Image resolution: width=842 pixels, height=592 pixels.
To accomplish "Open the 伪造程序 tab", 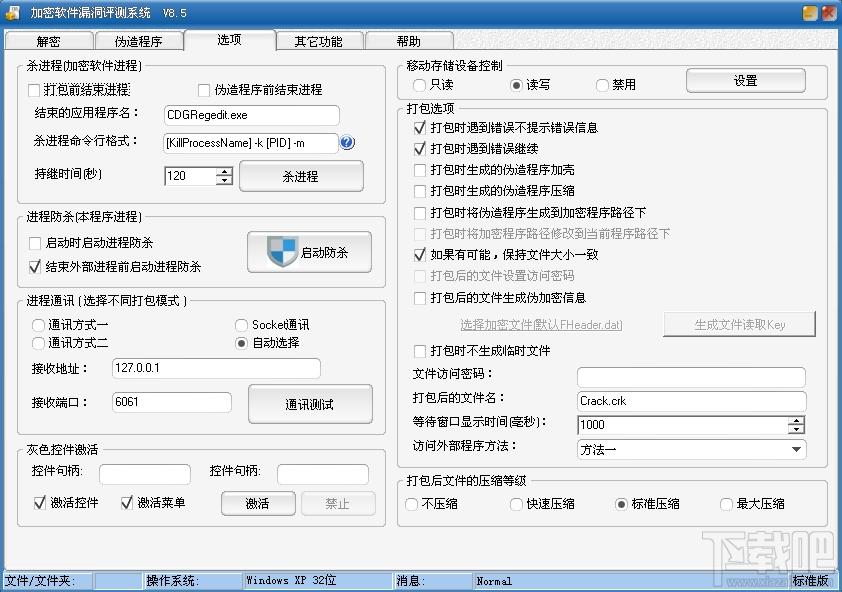I will pyautogui.click(x=138, y=41).
